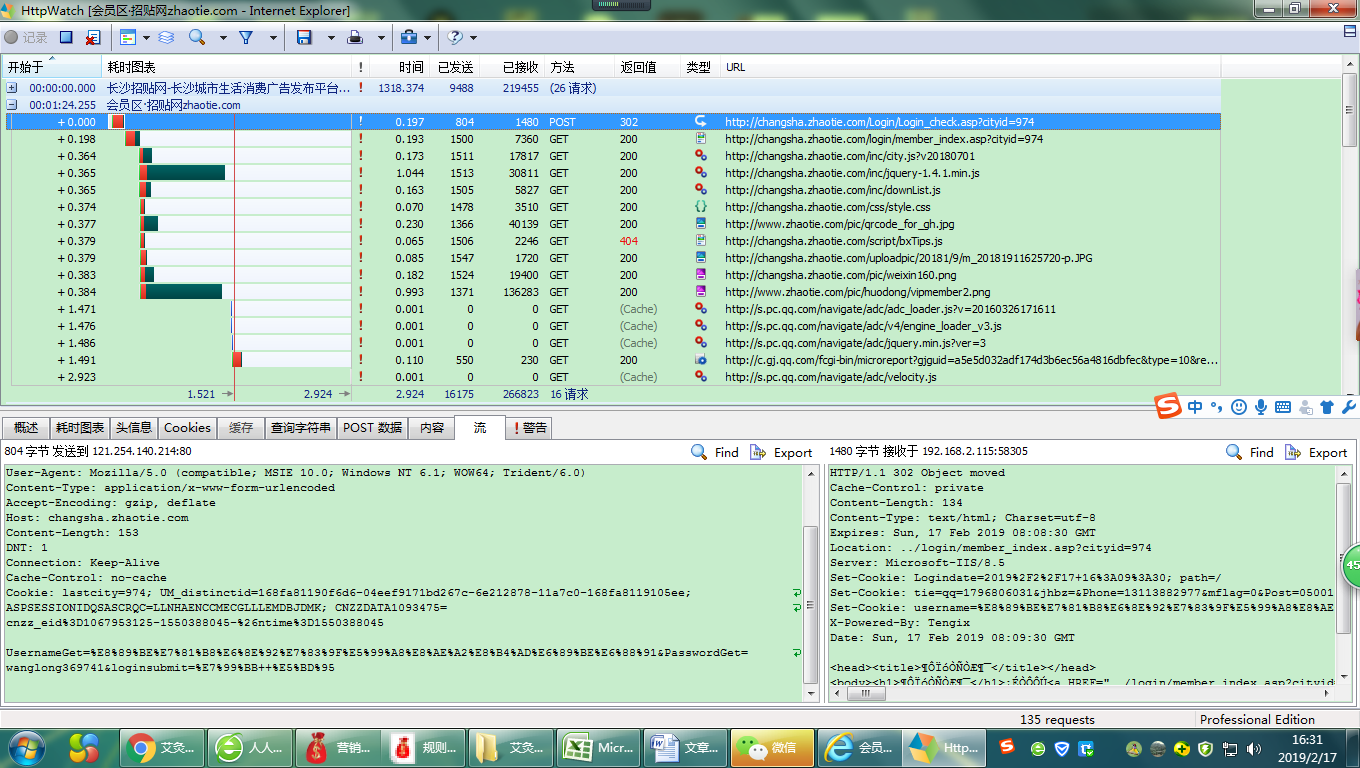Viewport: 1360px width, 768px height.
Task: Open the Help dropdown arrow
Action: pos(473,38)
